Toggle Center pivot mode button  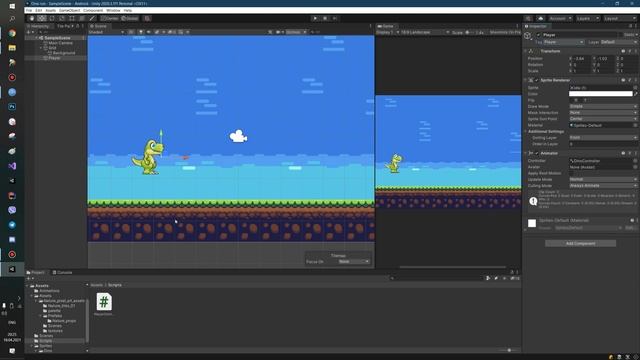coord(109,18)
